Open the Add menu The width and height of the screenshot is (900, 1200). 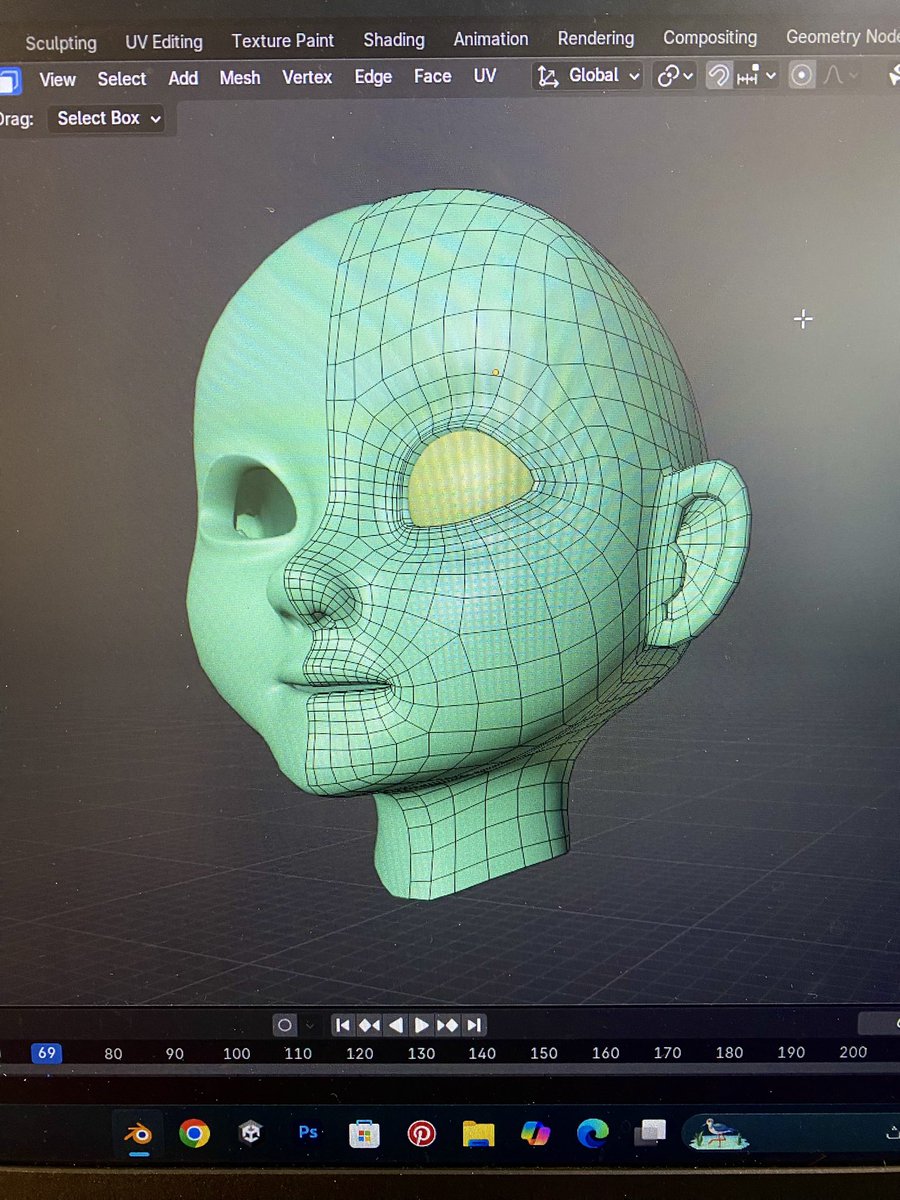[183, 78]
